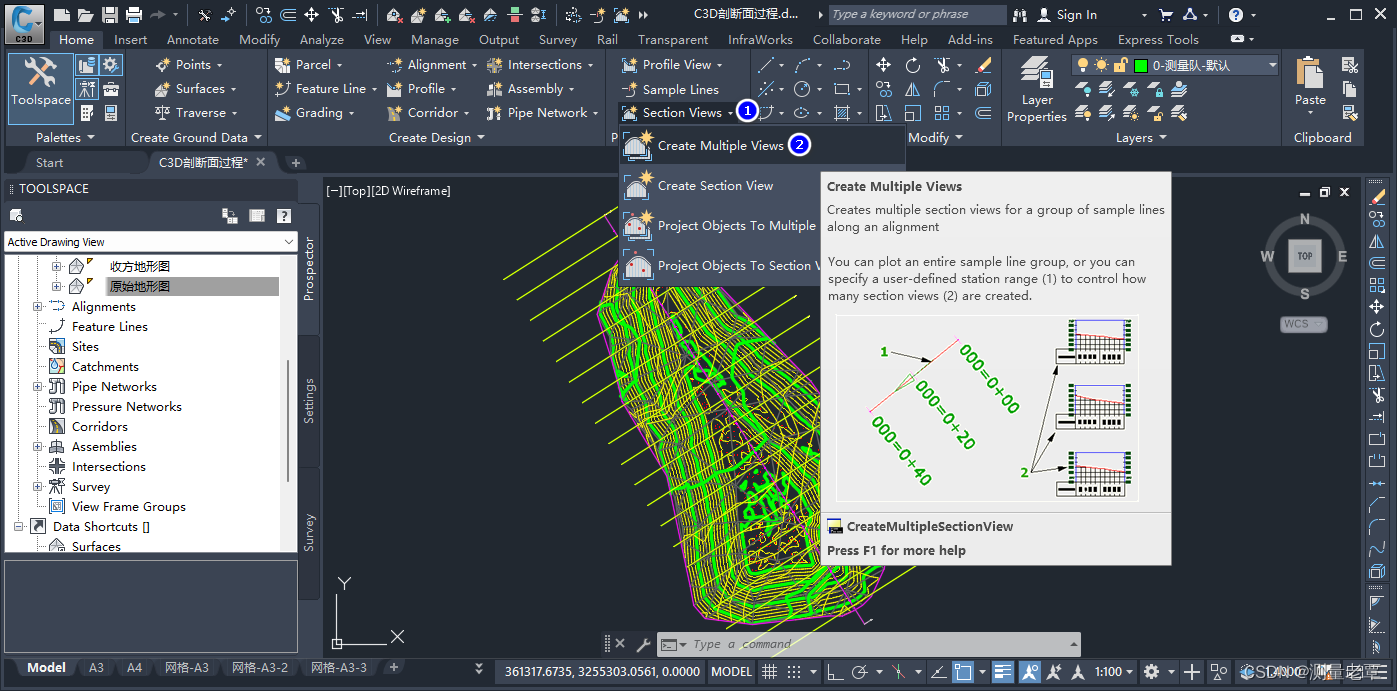Viewport: 1397px width, 691px height.
Task: Click Sign In button
Action: coord(1067,15)
